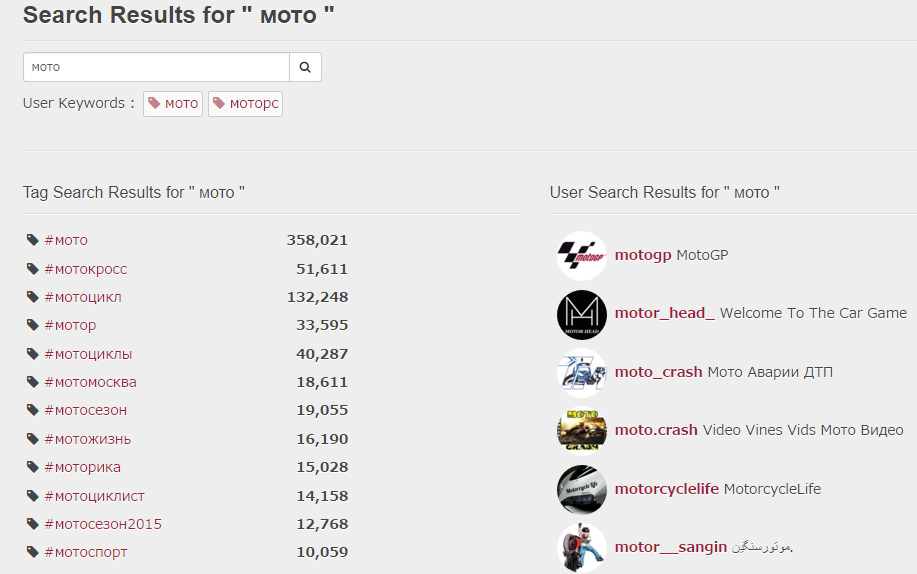The width and height of the screenshot is (917, 574).
Task: Select the 'мото' user keyword tag
Action: tap(173, 104)
